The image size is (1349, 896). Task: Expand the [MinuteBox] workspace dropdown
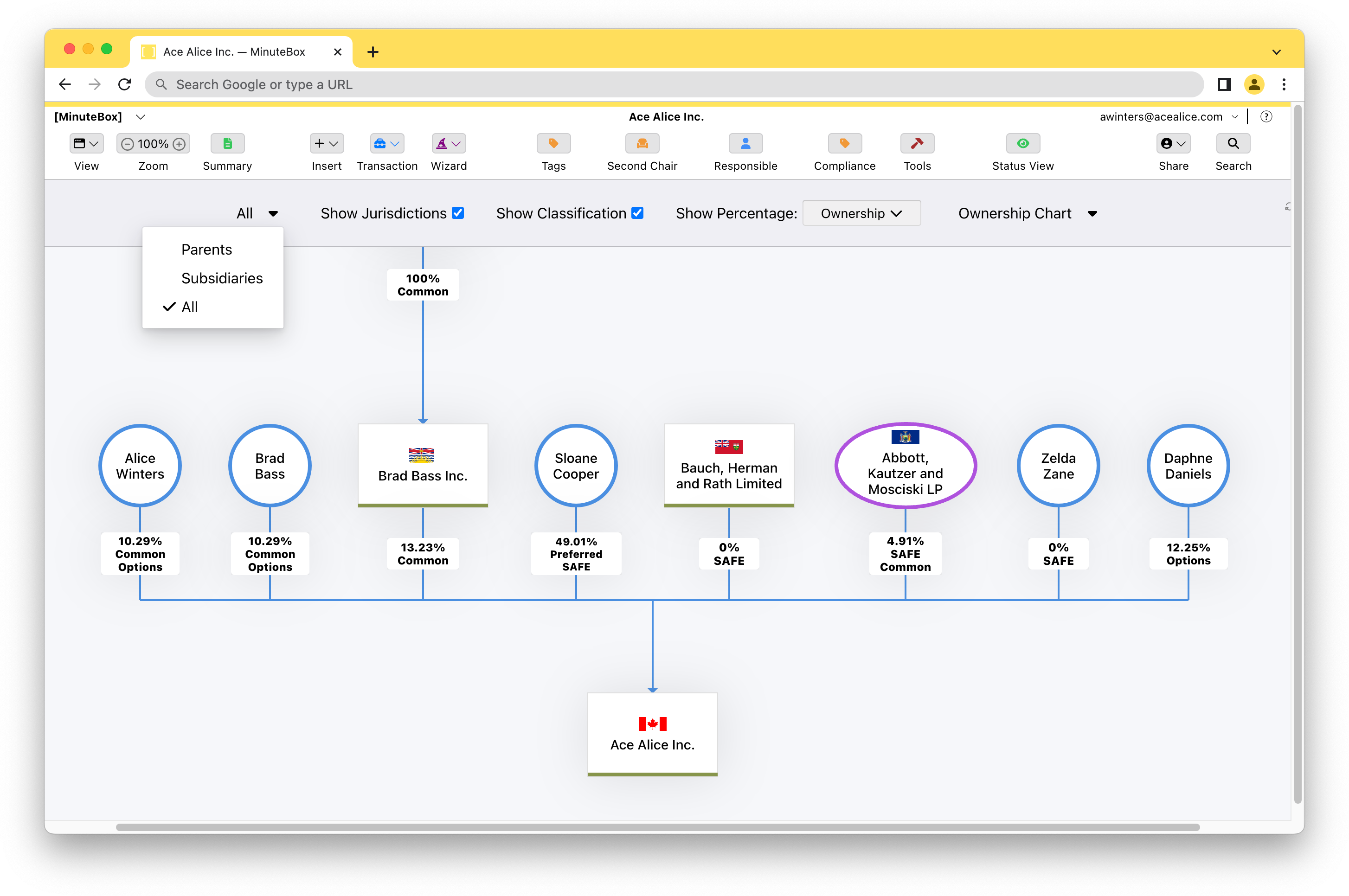(x=140, y=116)
